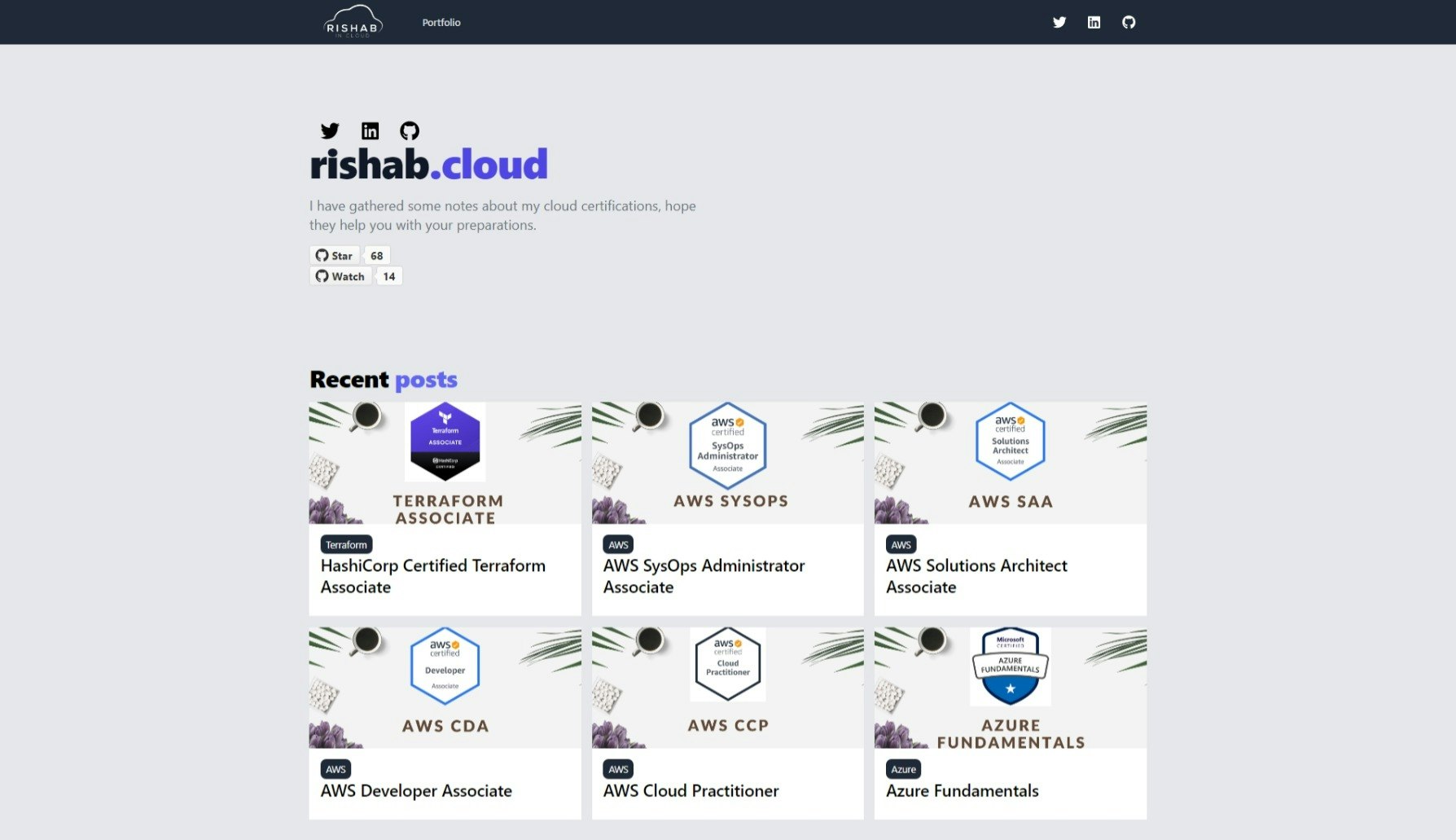
Task: Open the GitHub icon above rishab.cloud heading
Action: tap(410, 130)
